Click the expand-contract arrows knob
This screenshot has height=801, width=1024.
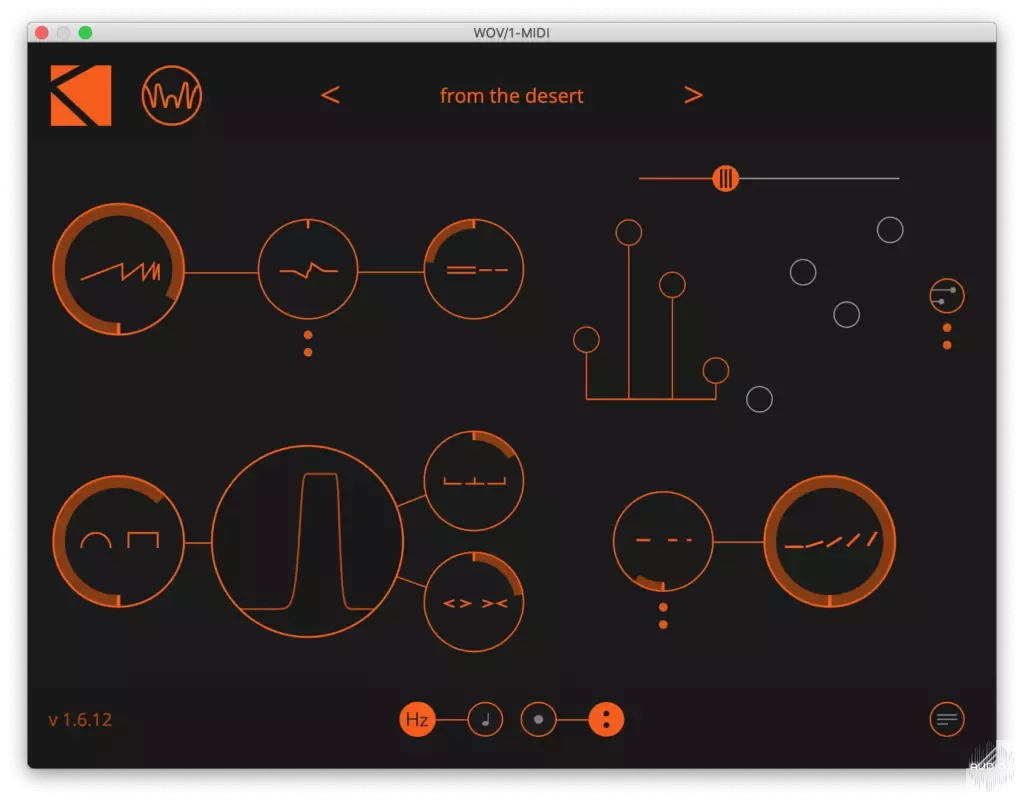pos(474,602)
